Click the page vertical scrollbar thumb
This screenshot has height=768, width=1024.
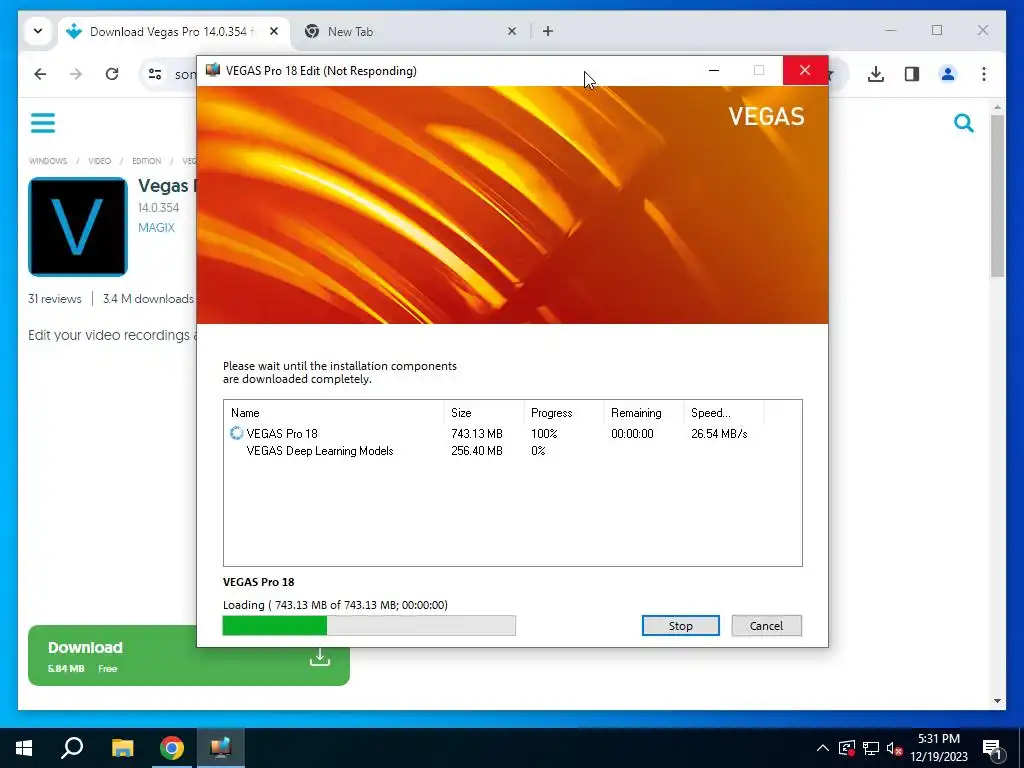click(997, 196)
